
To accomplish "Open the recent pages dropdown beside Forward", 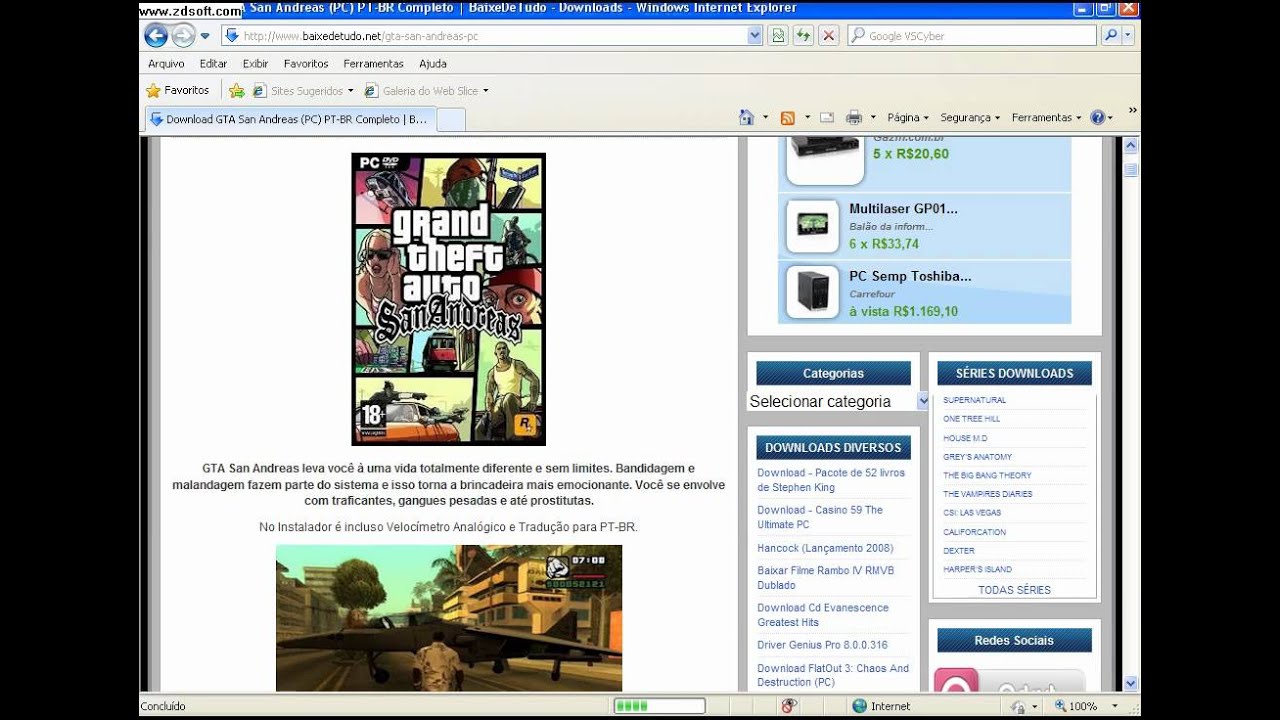I will coord(205,36).
